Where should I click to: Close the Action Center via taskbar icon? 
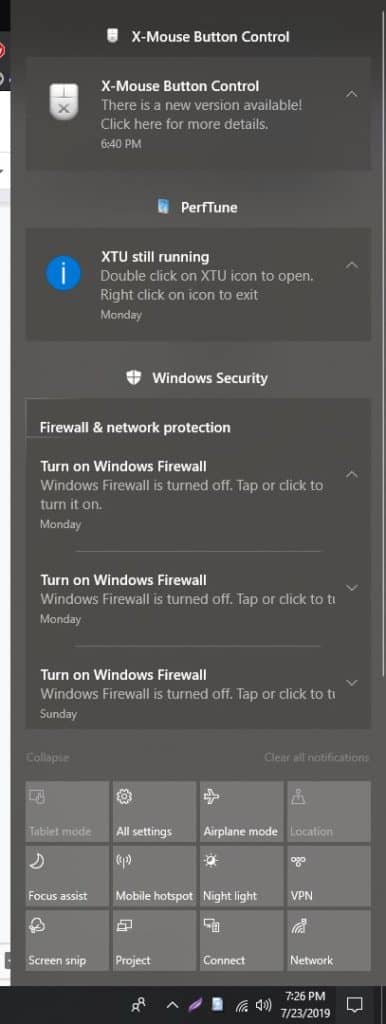coord(355,1004)
